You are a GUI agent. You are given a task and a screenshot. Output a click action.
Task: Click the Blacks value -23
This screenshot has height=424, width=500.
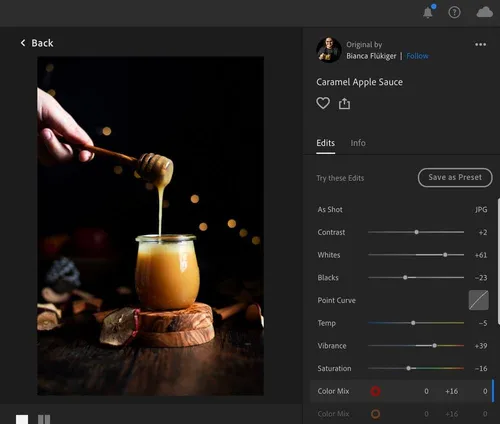[481, 278]
